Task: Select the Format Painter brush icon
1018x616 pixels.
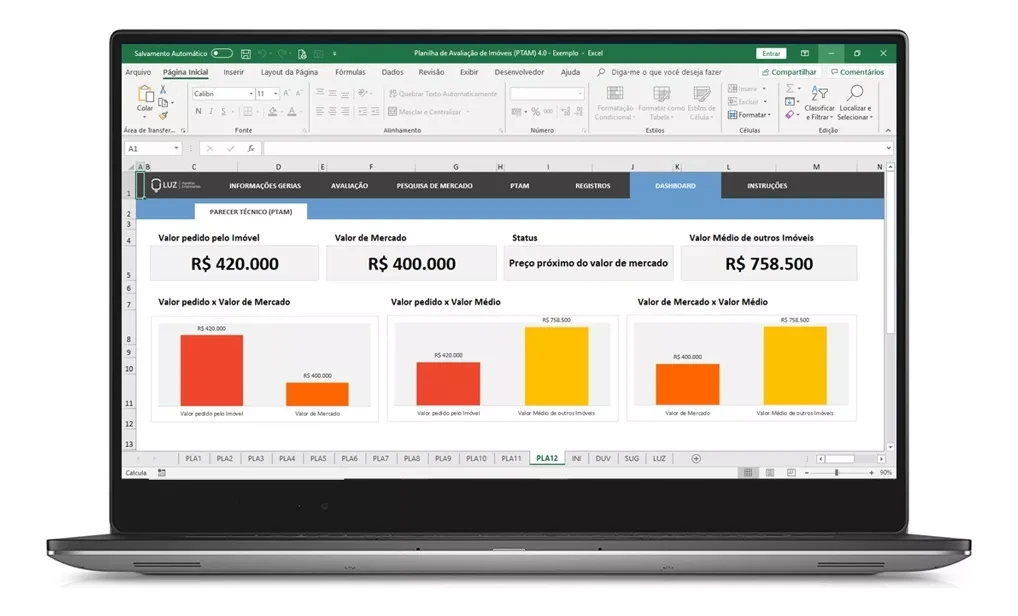Action: (x=163, y=115)
